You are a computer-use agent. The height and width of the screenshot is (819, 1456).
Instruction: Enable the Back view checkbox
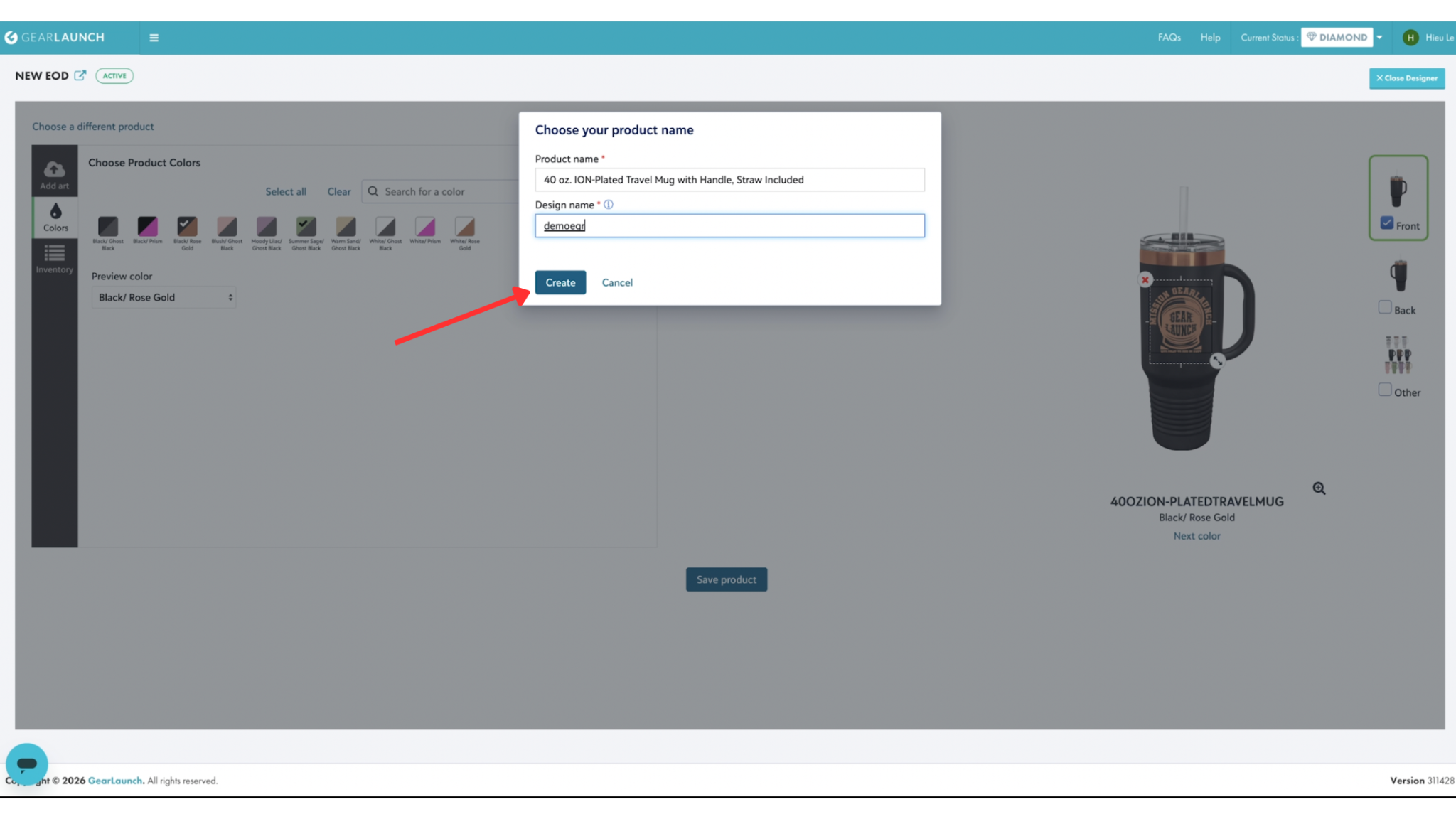[x=1384, y=308]
